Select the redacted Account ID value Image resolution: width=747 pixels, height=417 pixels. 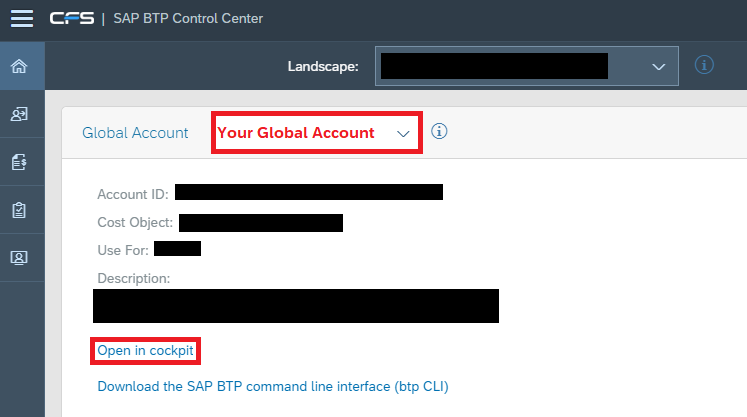pyautogui.click(x=309, y=192)
